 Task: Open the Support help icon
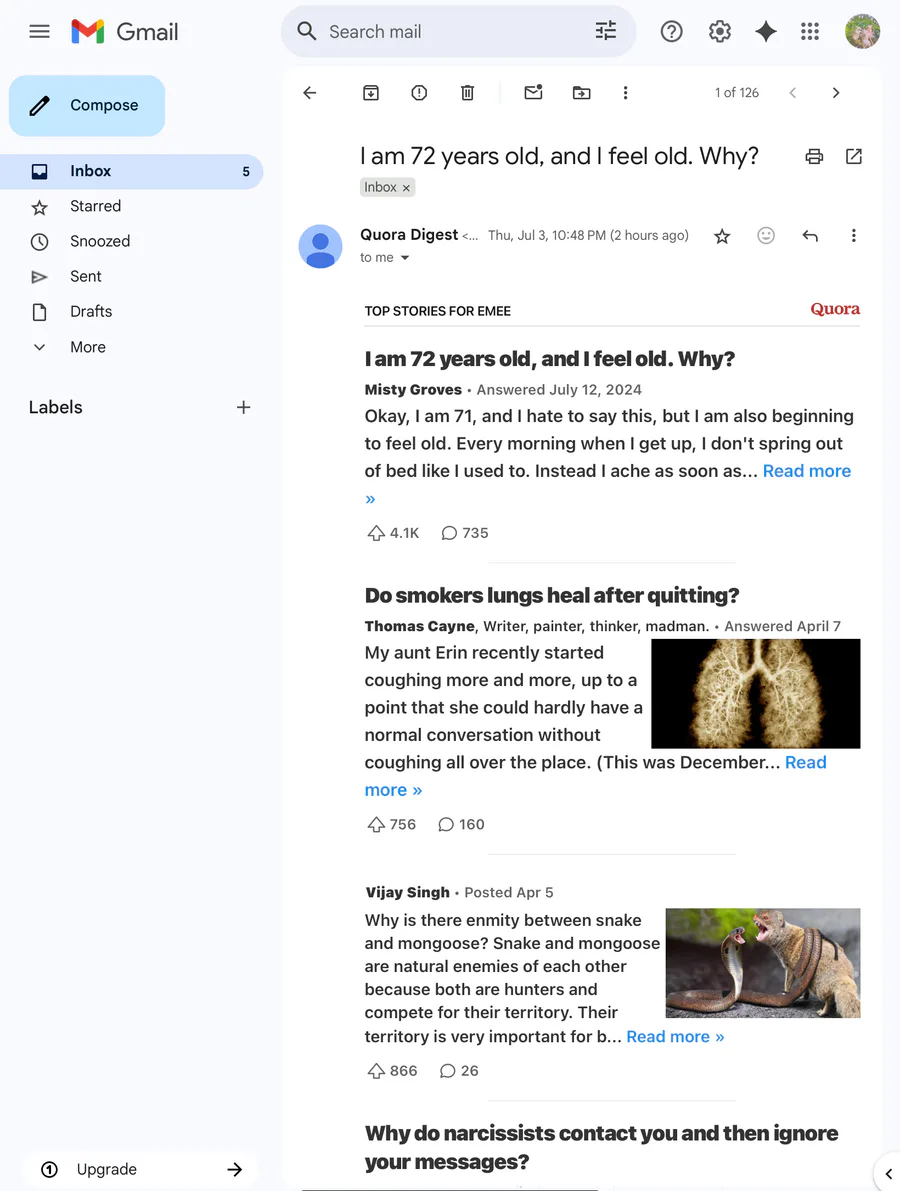(x=671, y=31)
